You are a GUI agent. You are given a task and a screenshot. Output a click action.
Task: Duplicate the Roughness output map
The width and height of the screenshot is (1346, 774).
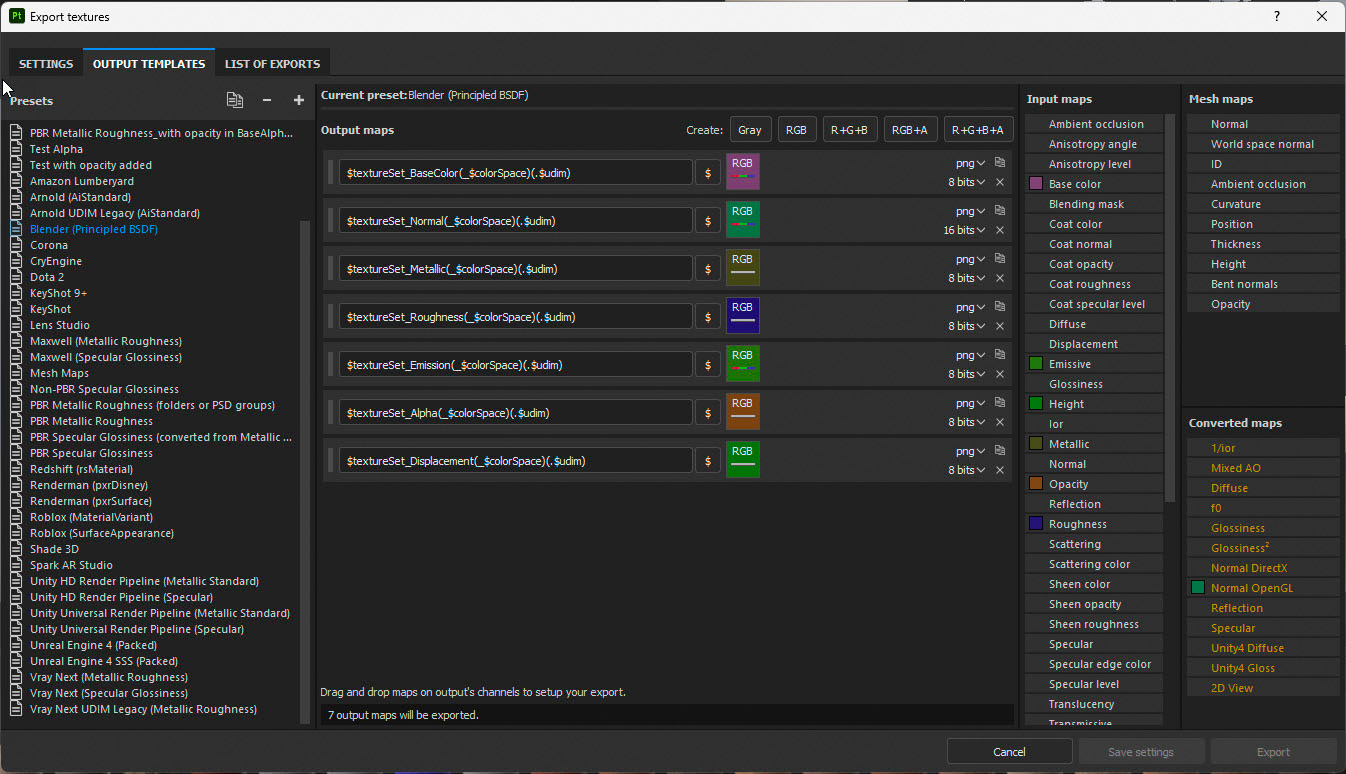[x=999, y=307]
